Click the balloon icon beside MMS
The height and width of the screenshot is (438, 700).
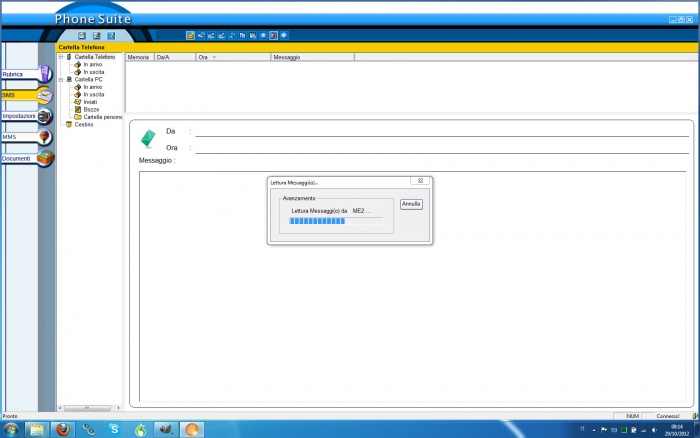[45, 137]
